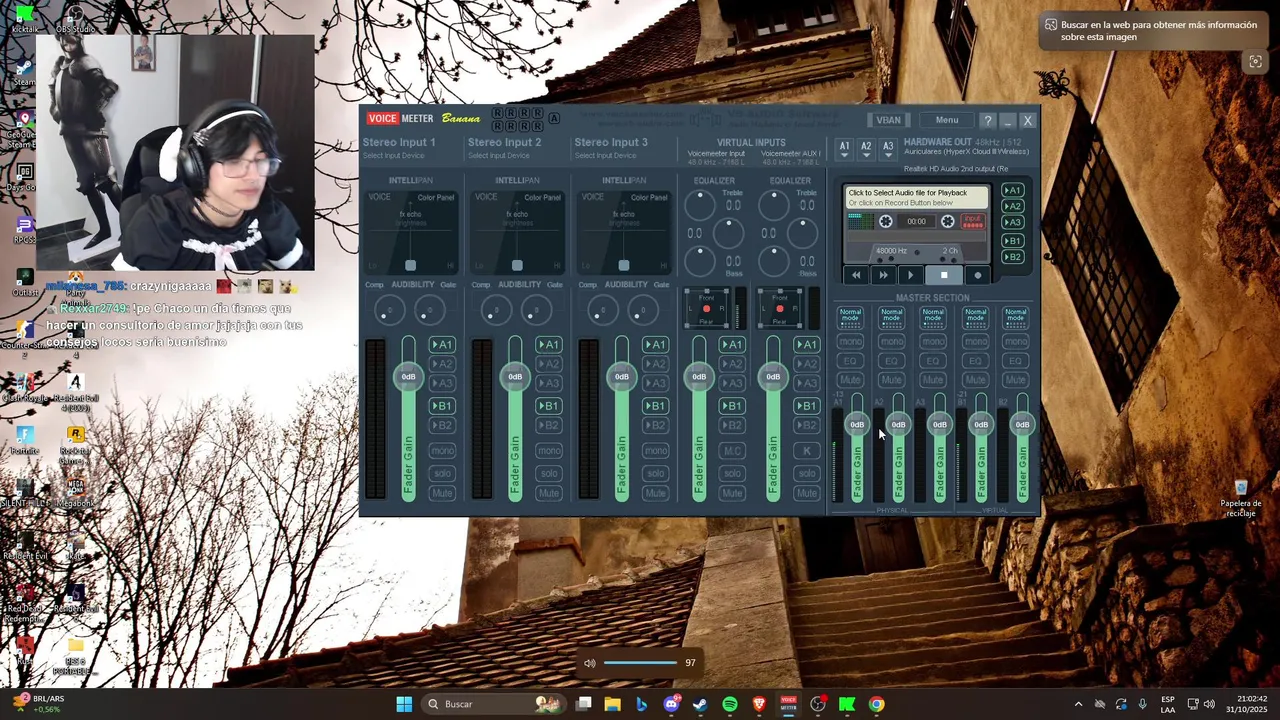1280x720 pixels.
Task: Toggle A1 routing on Stereo Input 1
Action: (x=441, y=345)
